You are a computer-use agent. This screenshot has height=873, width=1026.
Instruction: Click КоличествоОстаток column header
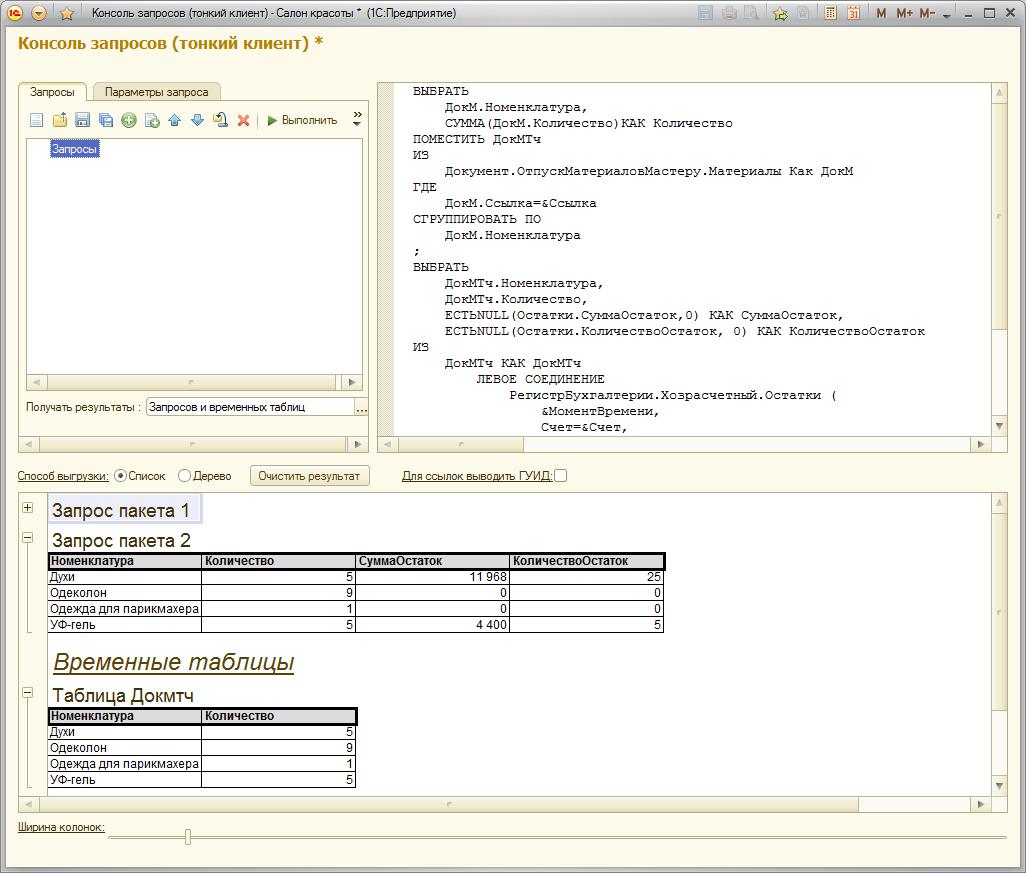(x=587, y=561)
